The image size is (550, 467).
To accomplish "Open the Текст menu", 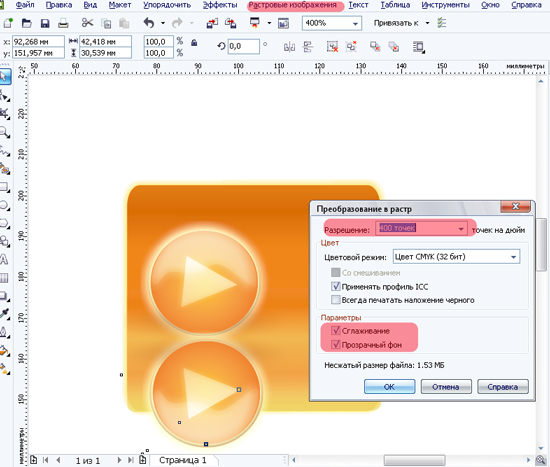I will [x=358, y=5].
